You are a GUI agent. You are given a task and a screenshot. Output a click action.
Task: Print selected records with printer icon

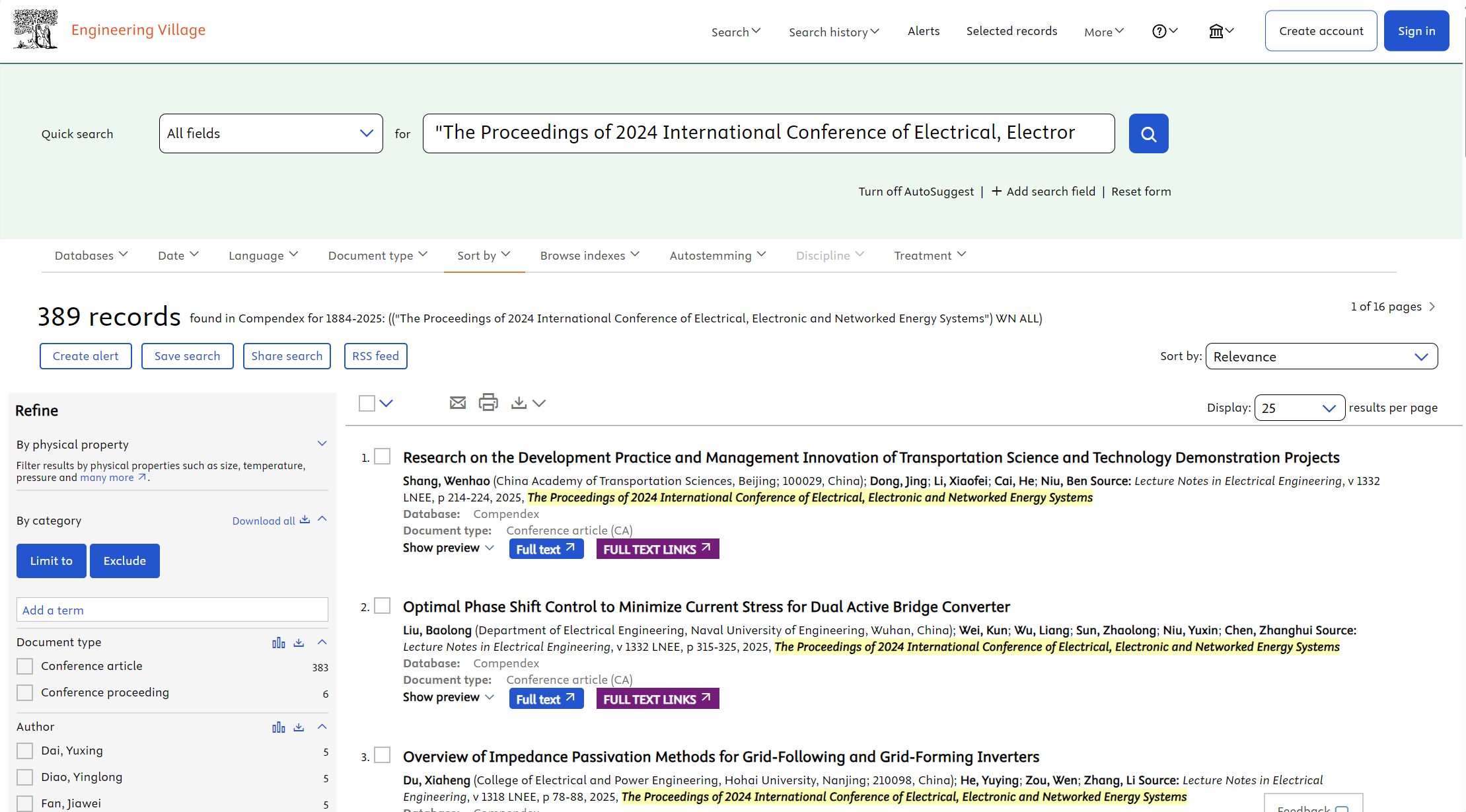tap(488, 402)
